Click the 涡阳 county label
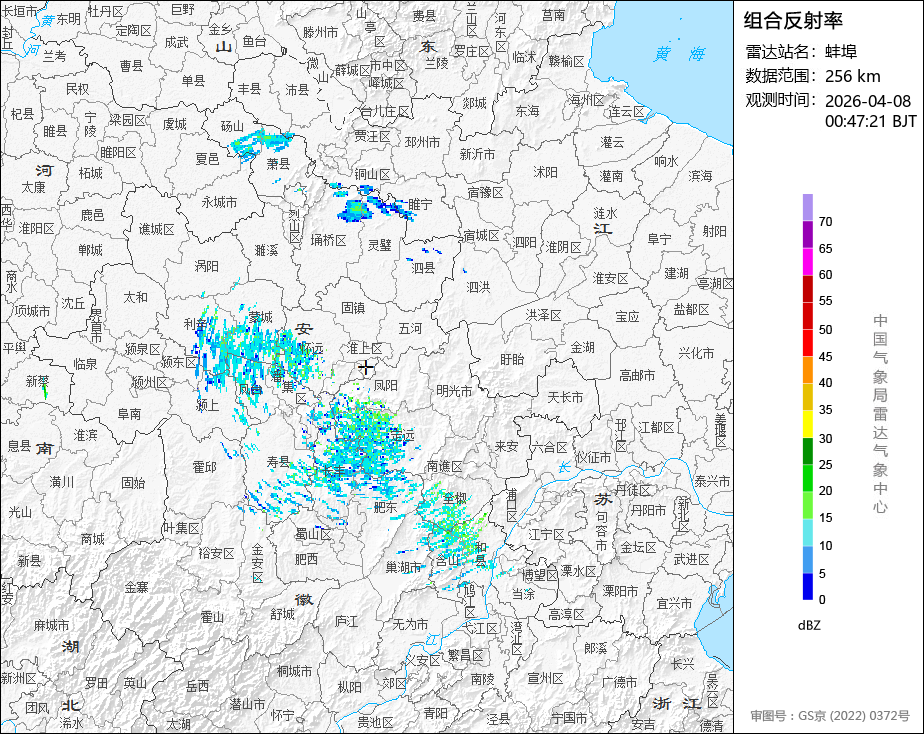This screenshot has height=734, width=924. [x=206, y=266]
